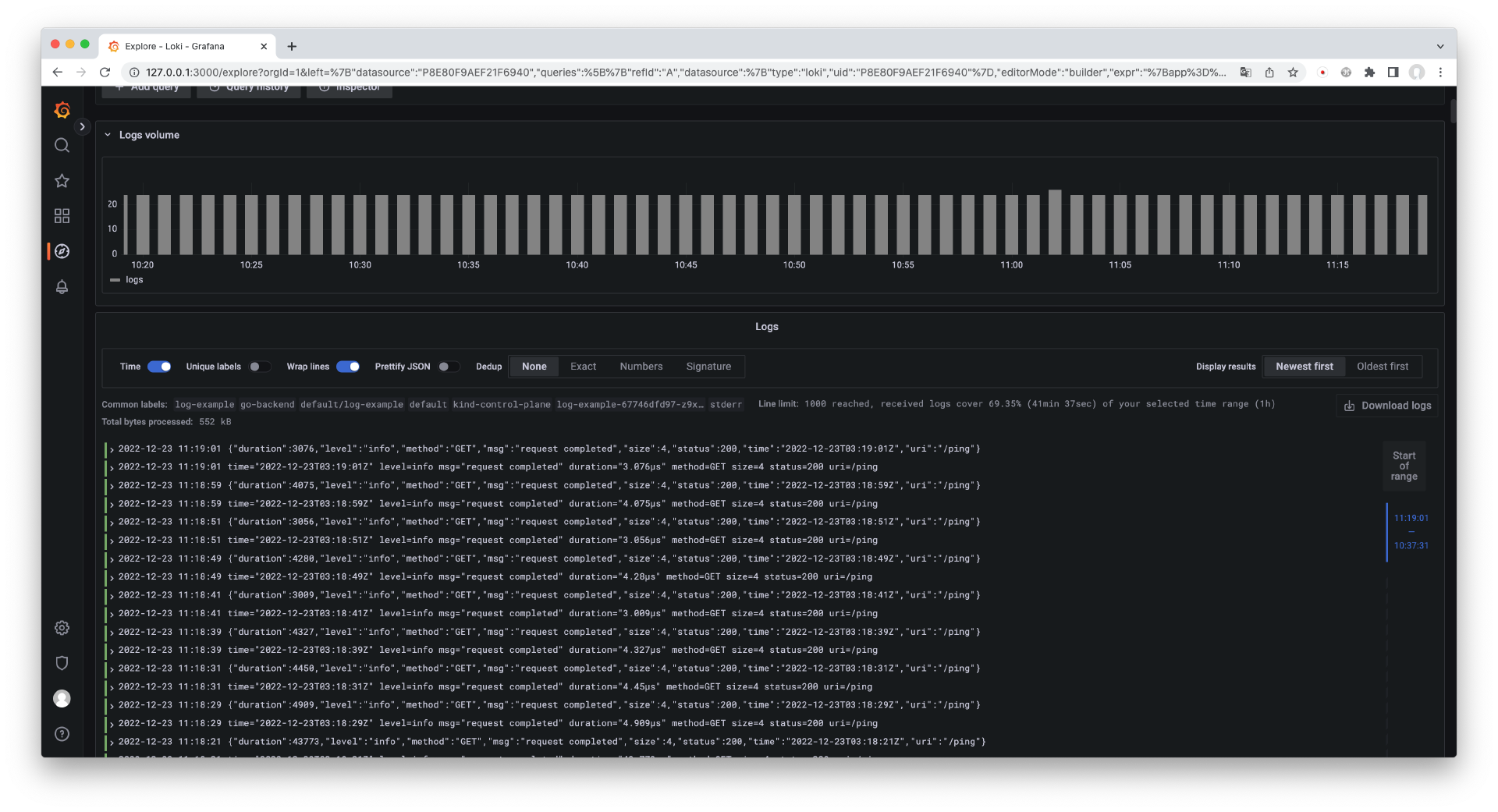This screenshot has width=1498, height=812.
Task: Jump to the Start of range
Action: pos(1404,466)
